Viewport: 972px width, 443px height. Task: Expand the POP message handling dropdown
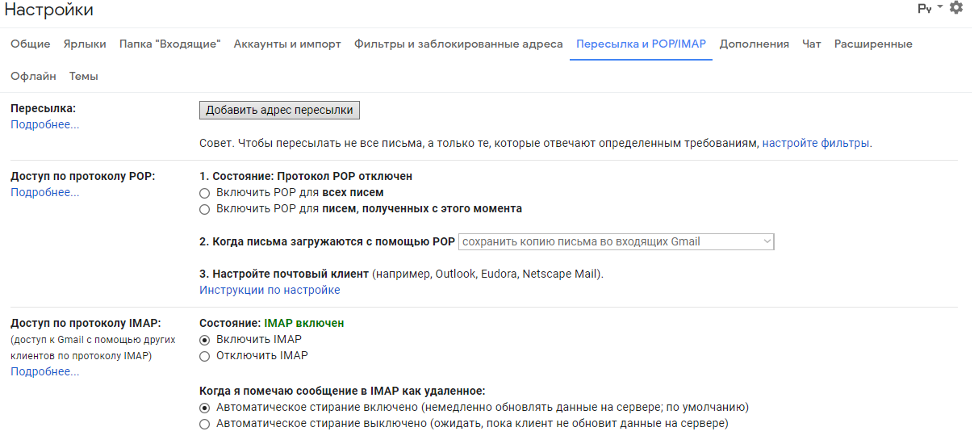coord(617,241)
